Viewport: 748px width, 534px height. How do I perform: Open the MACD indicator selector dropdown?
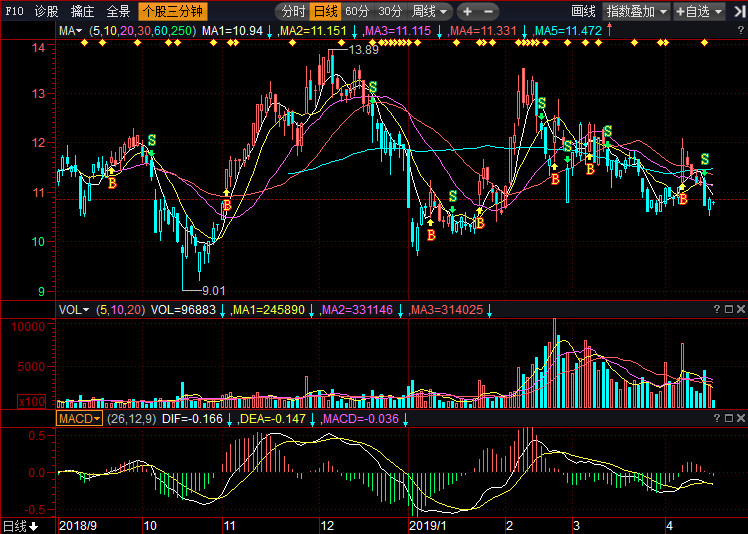click(79, 418)
